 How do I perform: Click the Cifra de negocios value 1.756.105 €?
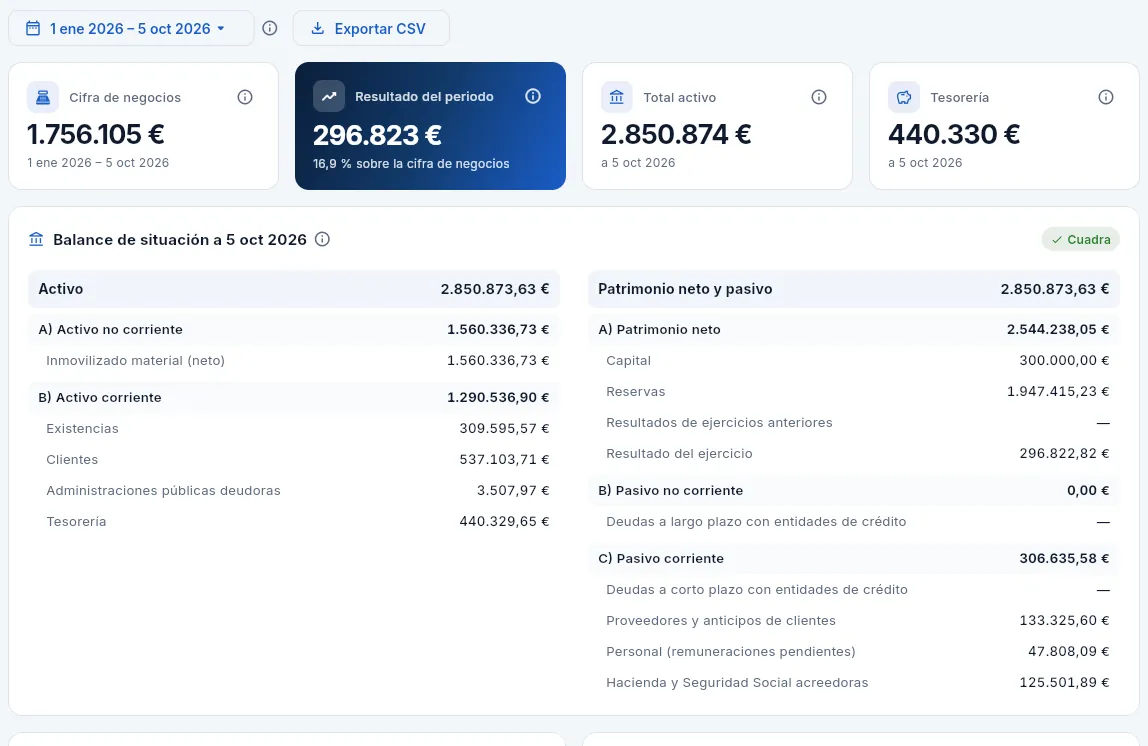click(96, 135)
